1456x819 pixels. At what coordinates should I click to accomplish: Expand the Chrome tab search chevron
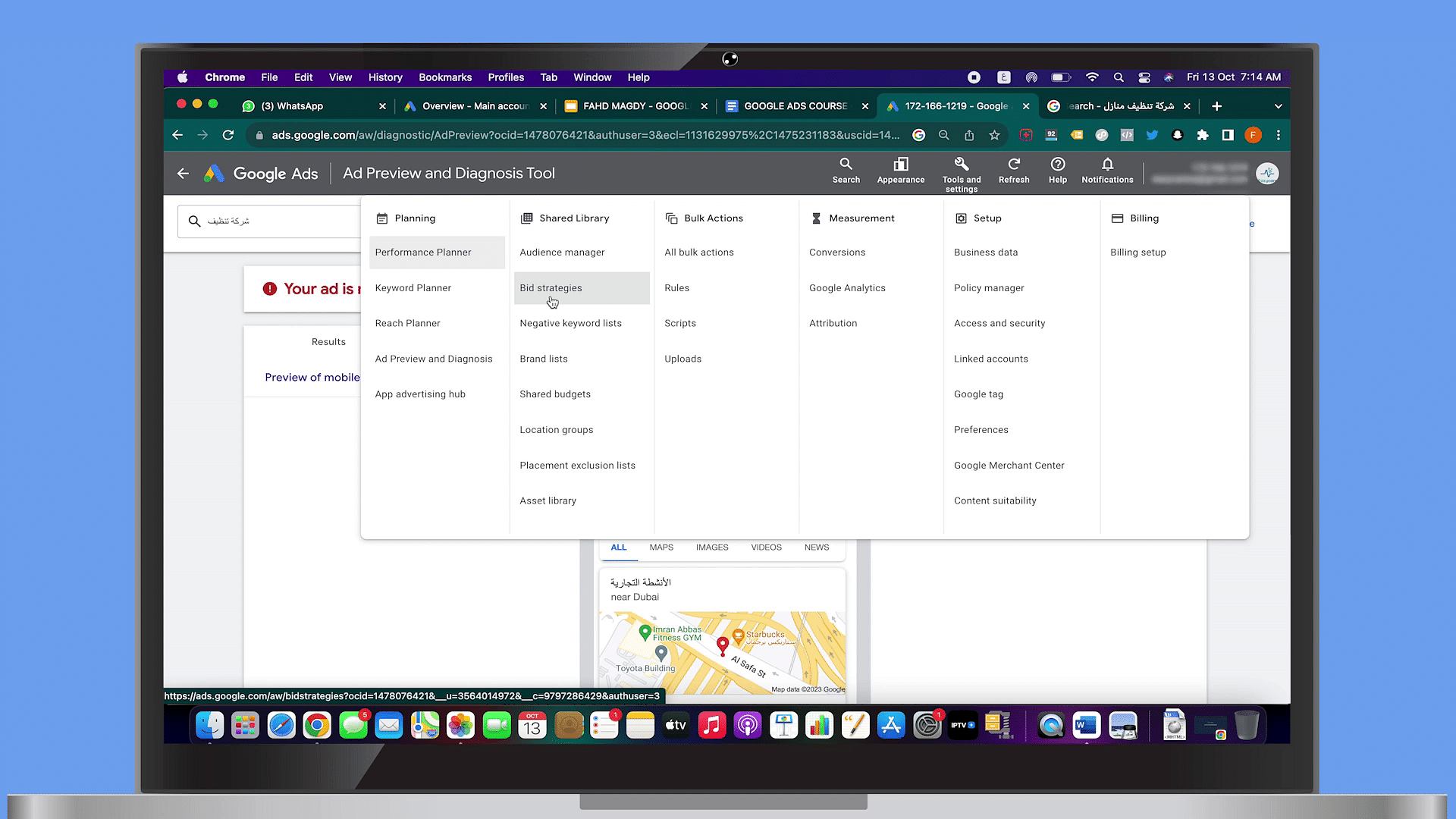point(1278,106)
